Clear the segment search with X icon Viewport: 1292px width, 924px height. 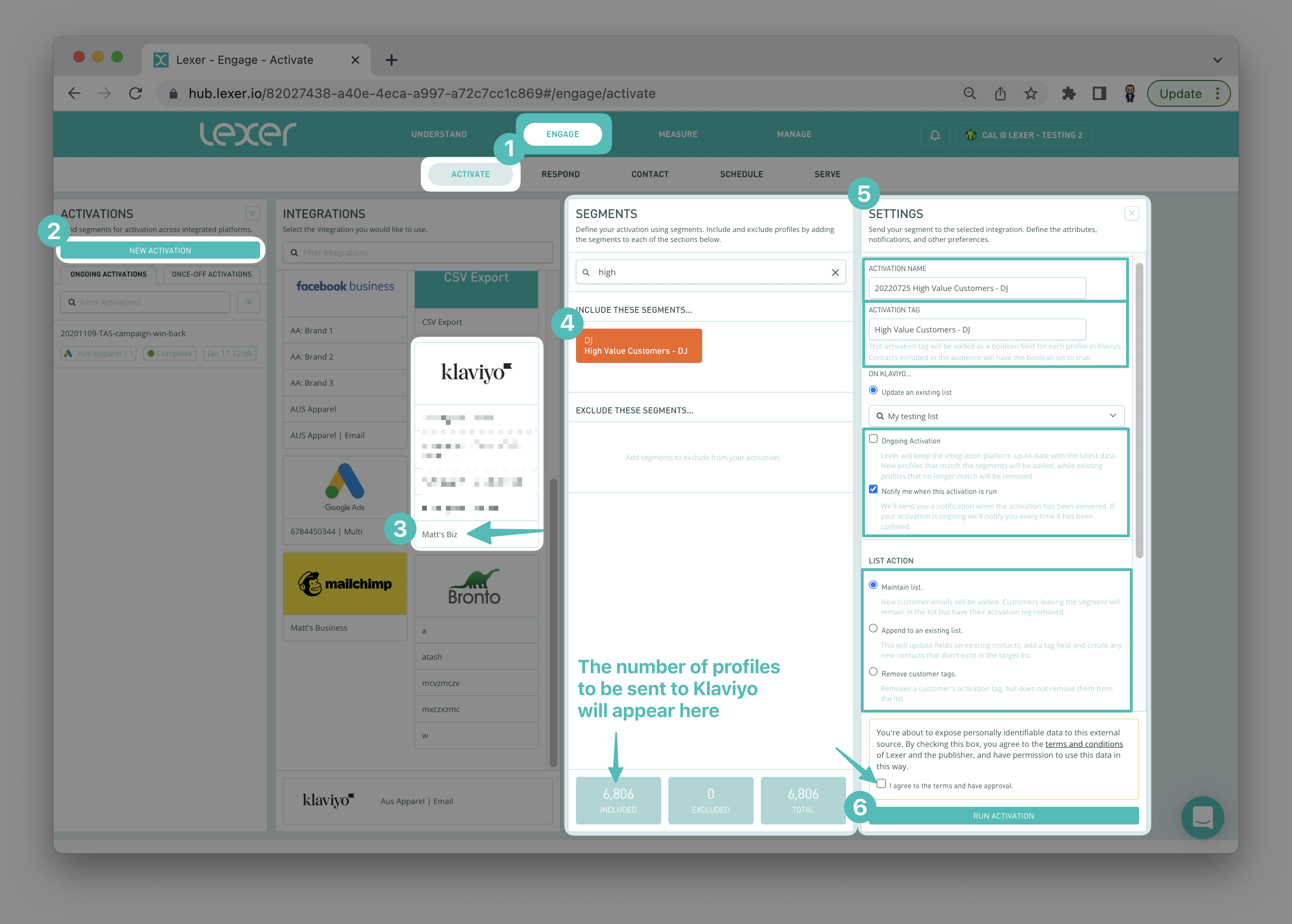coord(835,272)
